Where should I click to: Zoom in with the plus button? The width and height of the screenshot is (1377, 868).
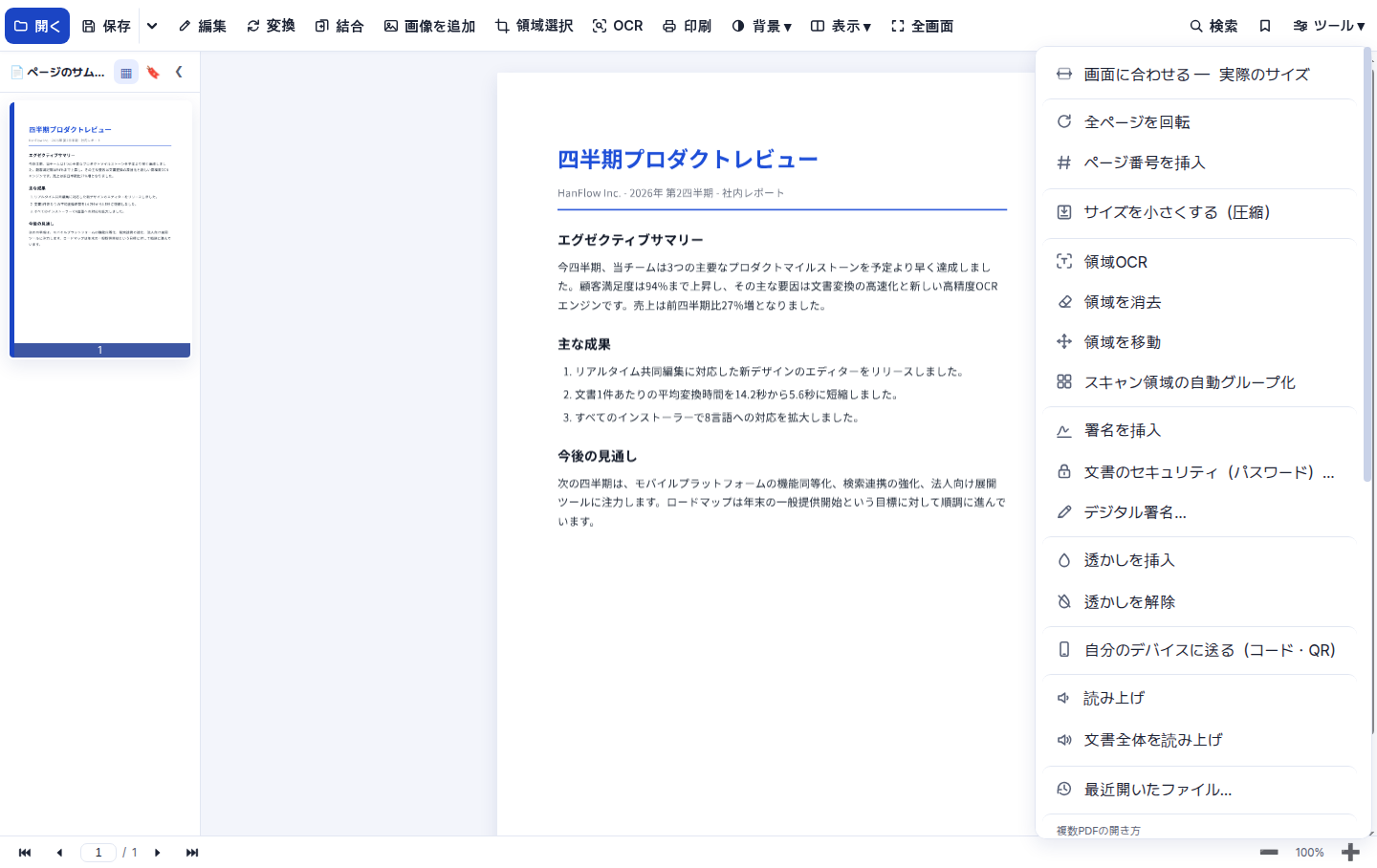point(1350,853)
